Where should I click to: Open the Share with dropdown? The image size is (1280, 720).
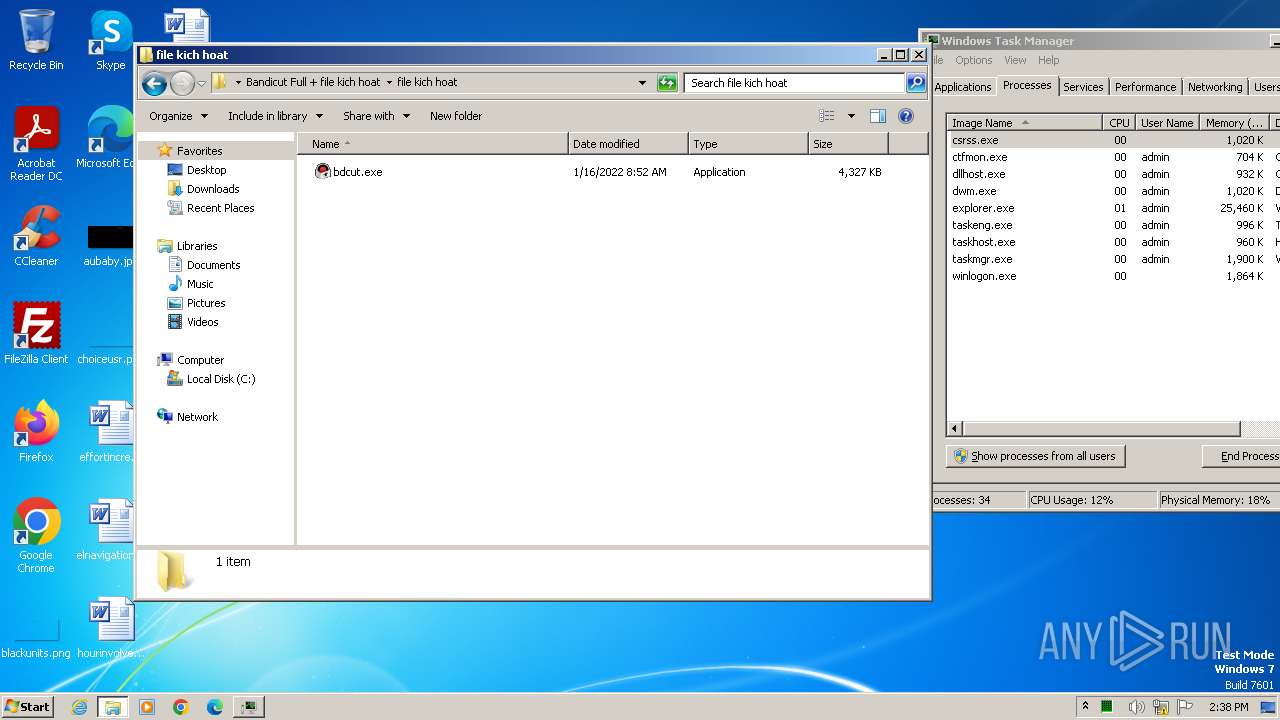(x=376, y=116)
